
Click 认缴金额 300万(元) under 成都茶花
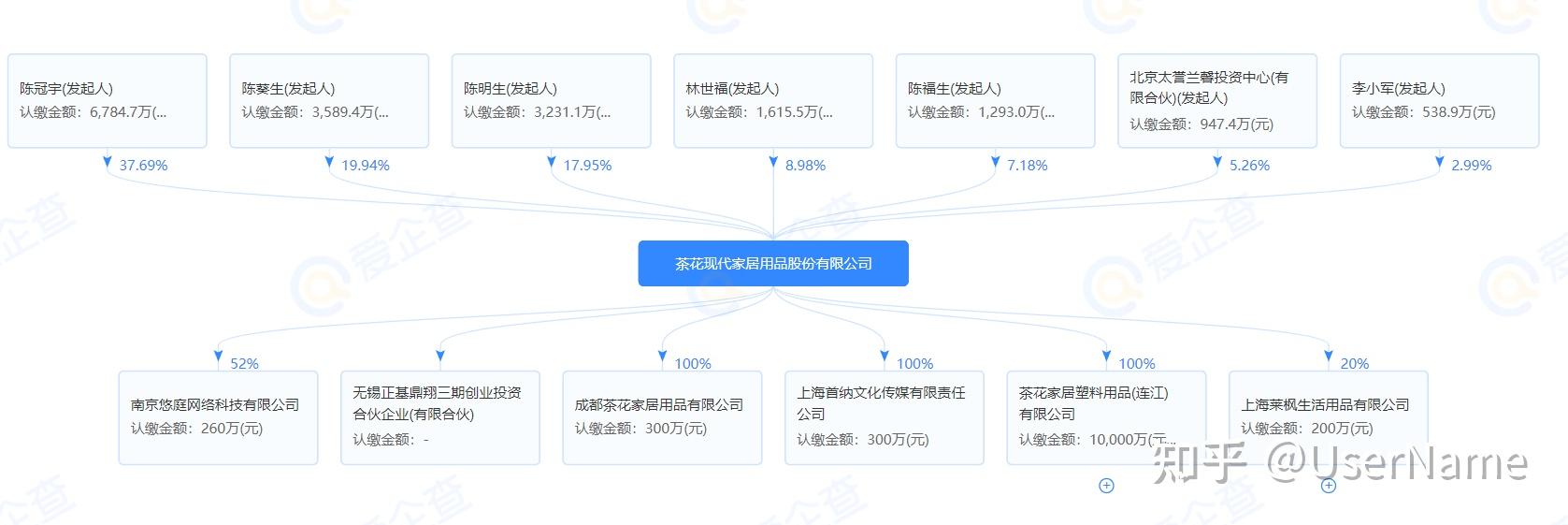[x=641, y=430]
